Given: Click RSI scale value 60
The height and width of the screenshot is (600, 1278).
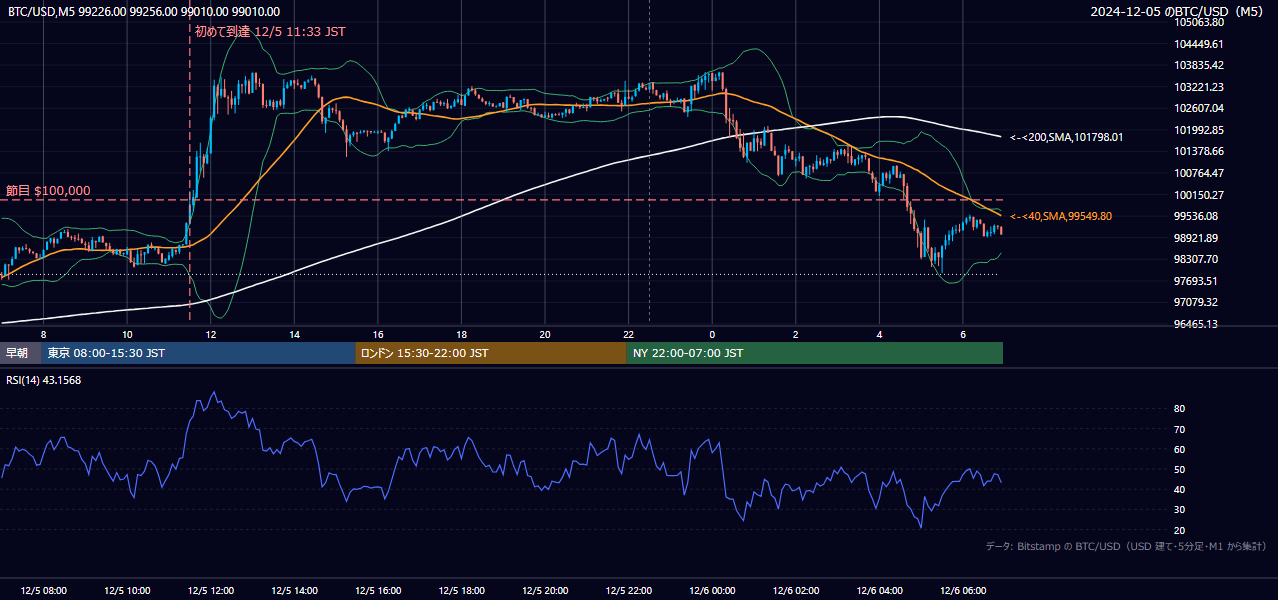Looking at the screenshot, I should click(x=1180, y=449).
